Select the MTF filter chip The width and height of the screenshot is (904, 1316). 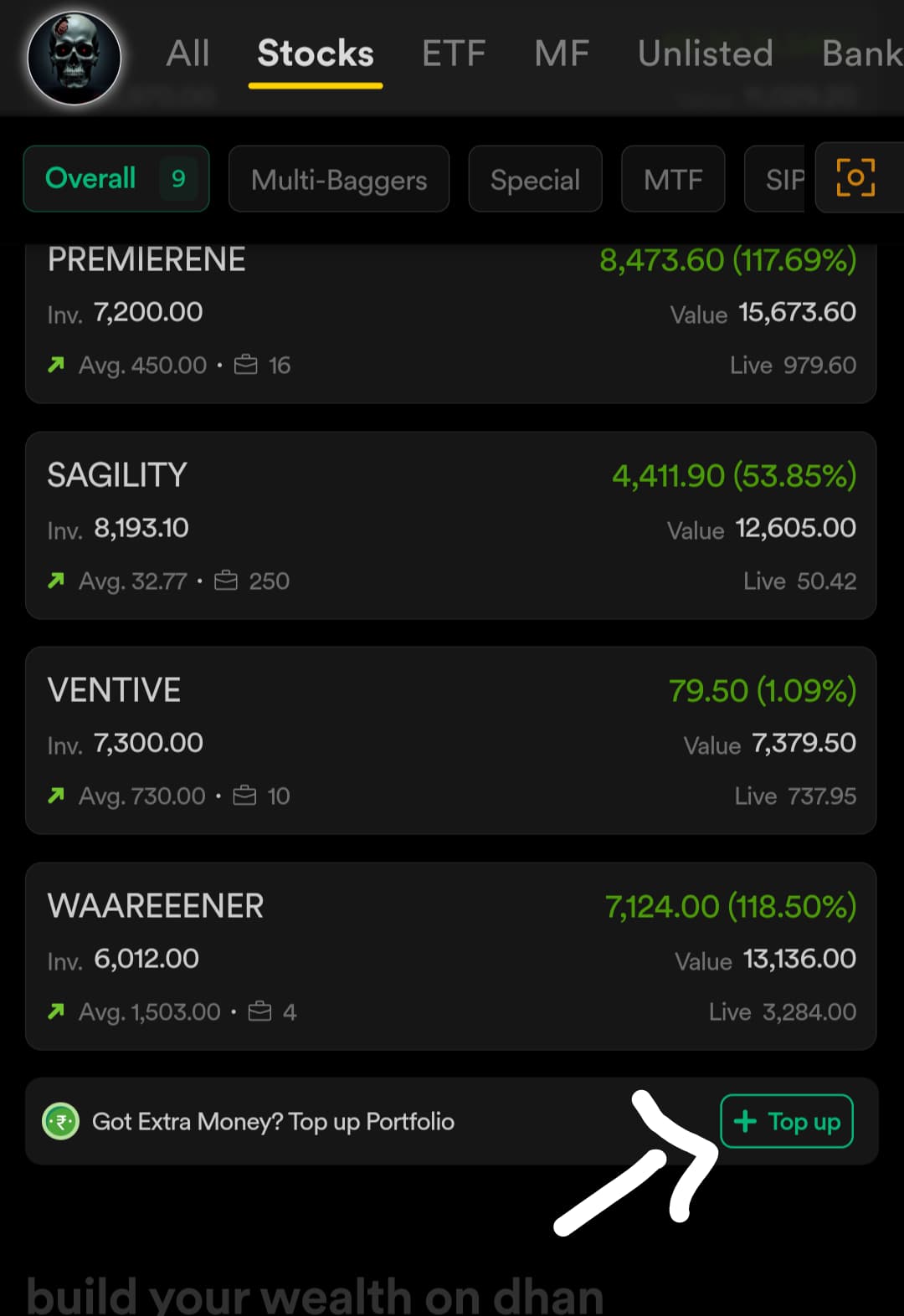coord(673,179)
